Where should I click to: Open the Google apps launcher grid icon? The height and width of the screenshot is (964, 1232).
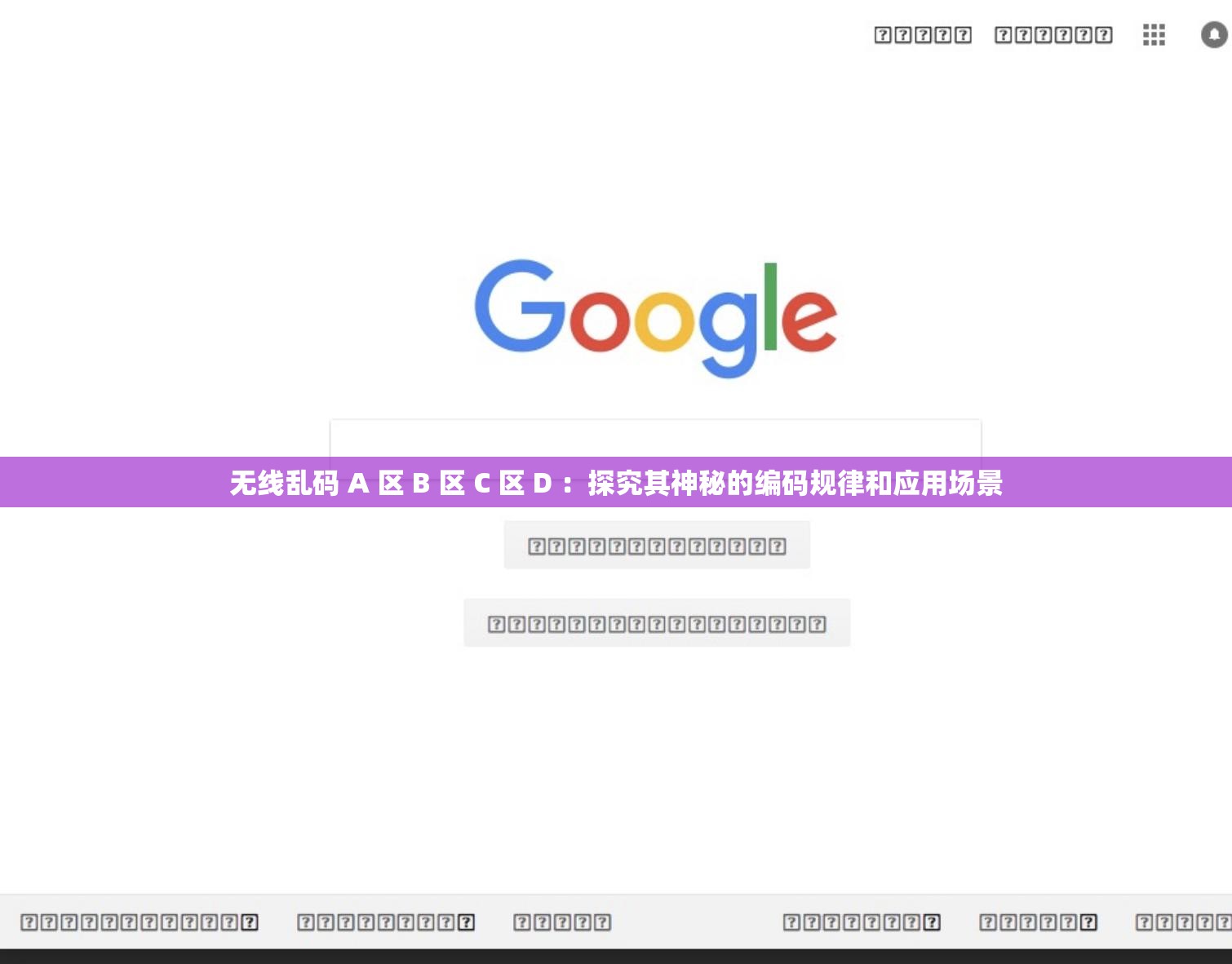pyautogui.click(x=1153, y=35)
